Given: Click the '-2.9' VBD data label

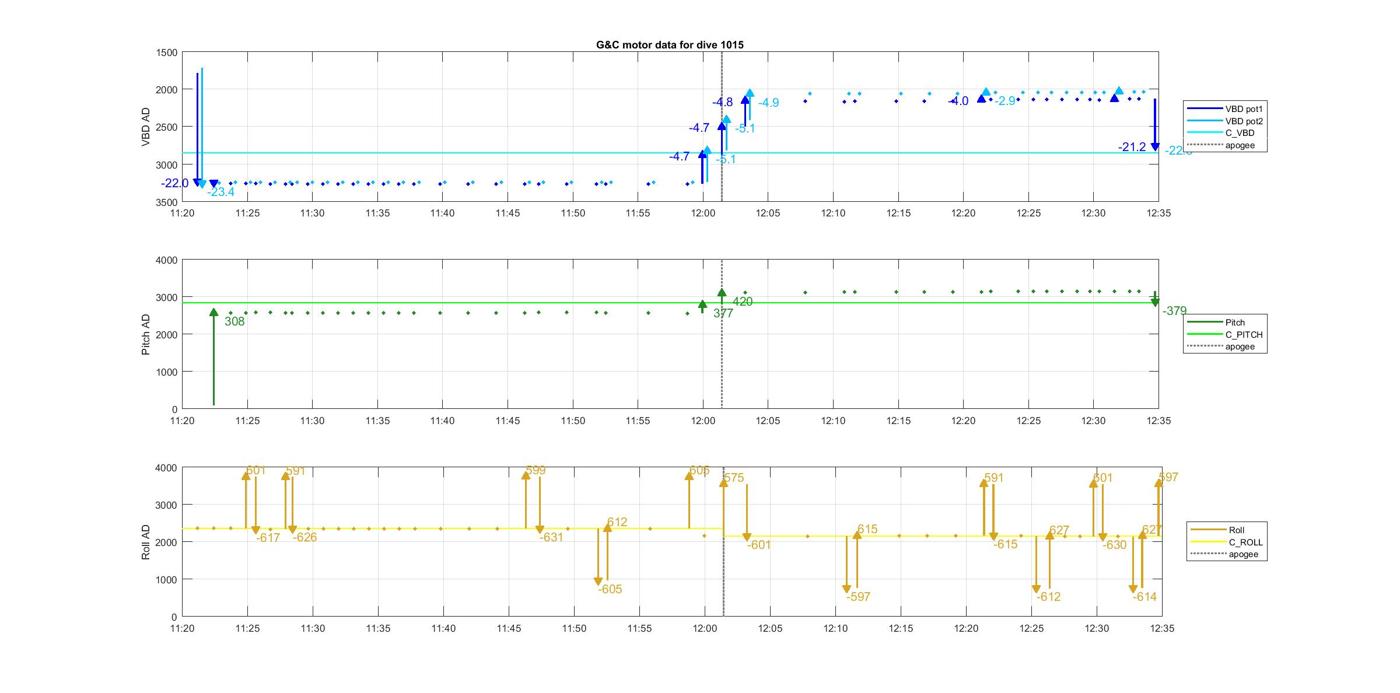Looking at the screenshot, I should [x=1005, y=101].
